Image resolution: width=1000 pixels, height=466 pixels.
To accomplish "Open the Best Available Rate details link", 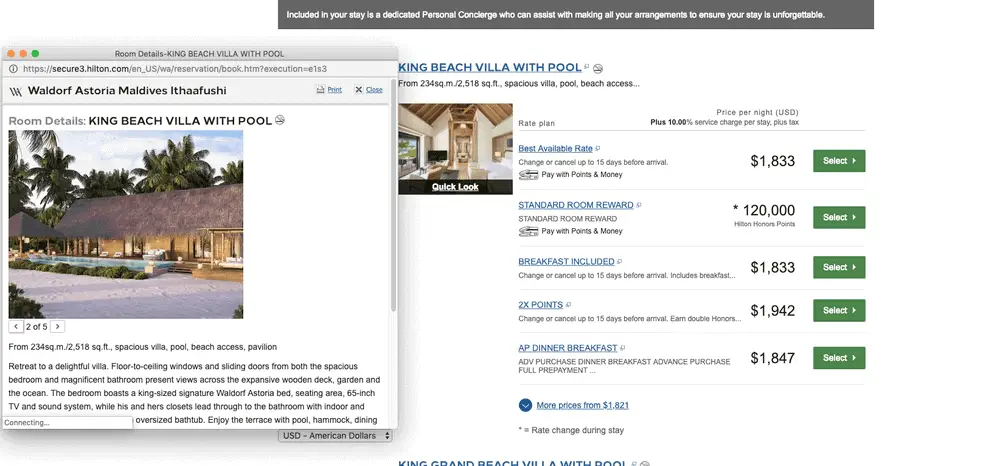I will tap(555, 149).
